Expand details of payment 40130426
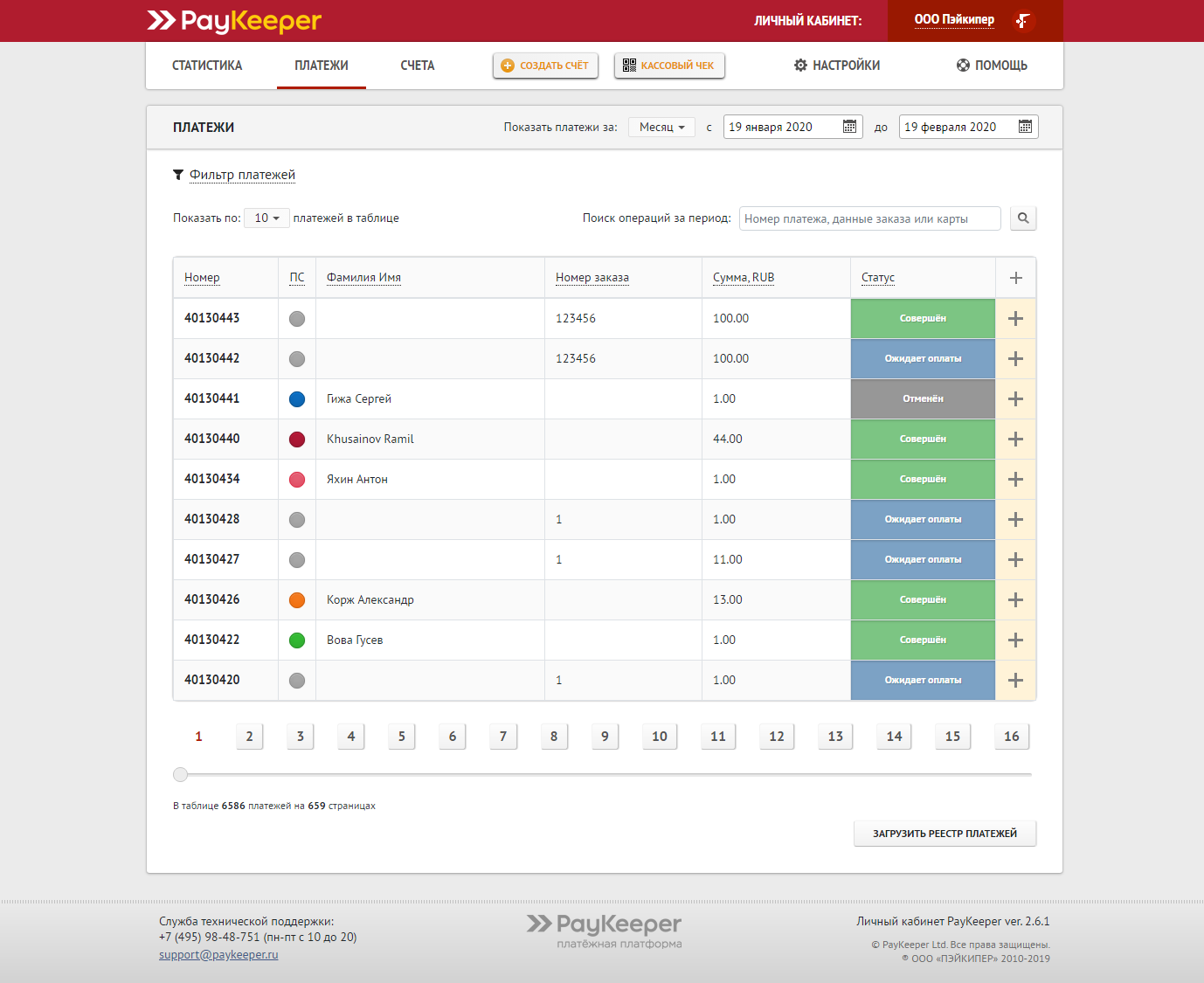1204x983 pixels. [1015, 599]
